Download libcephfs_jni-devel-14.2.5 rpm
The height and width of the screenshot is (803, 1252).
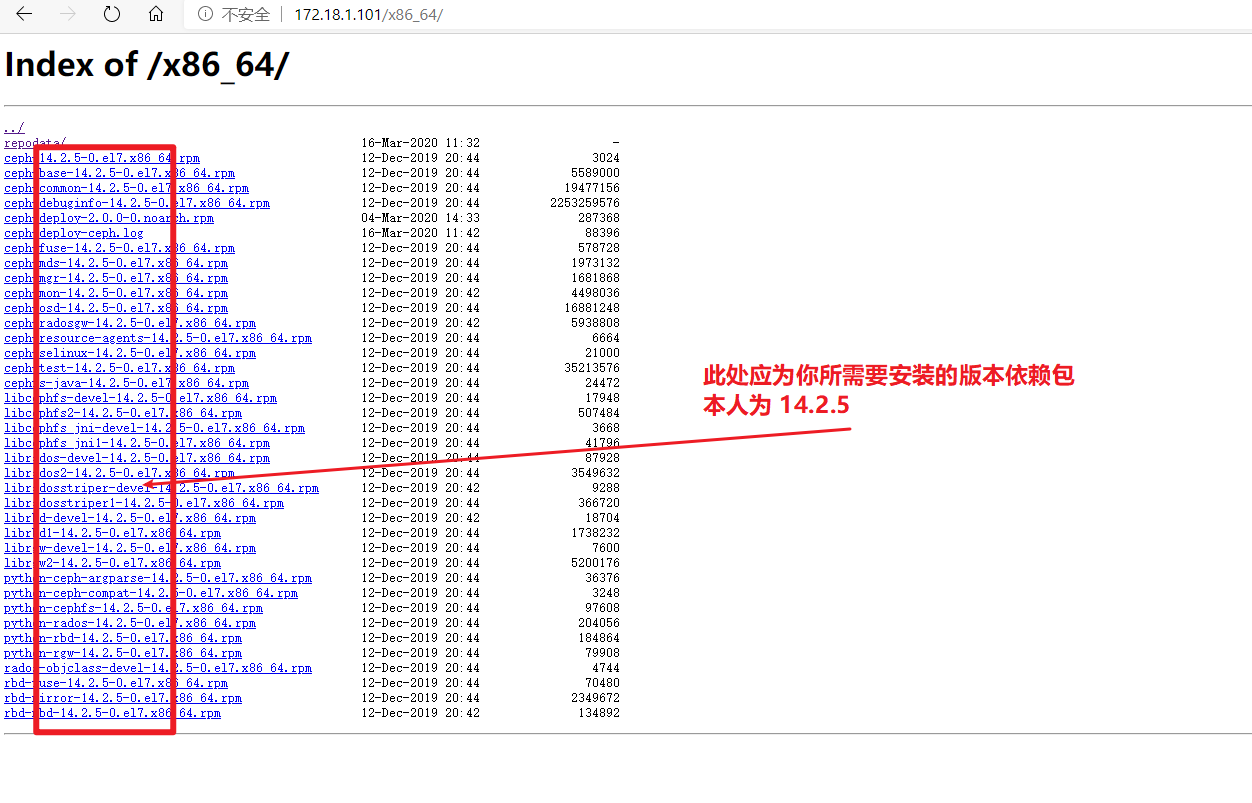[x=154, y=428]
